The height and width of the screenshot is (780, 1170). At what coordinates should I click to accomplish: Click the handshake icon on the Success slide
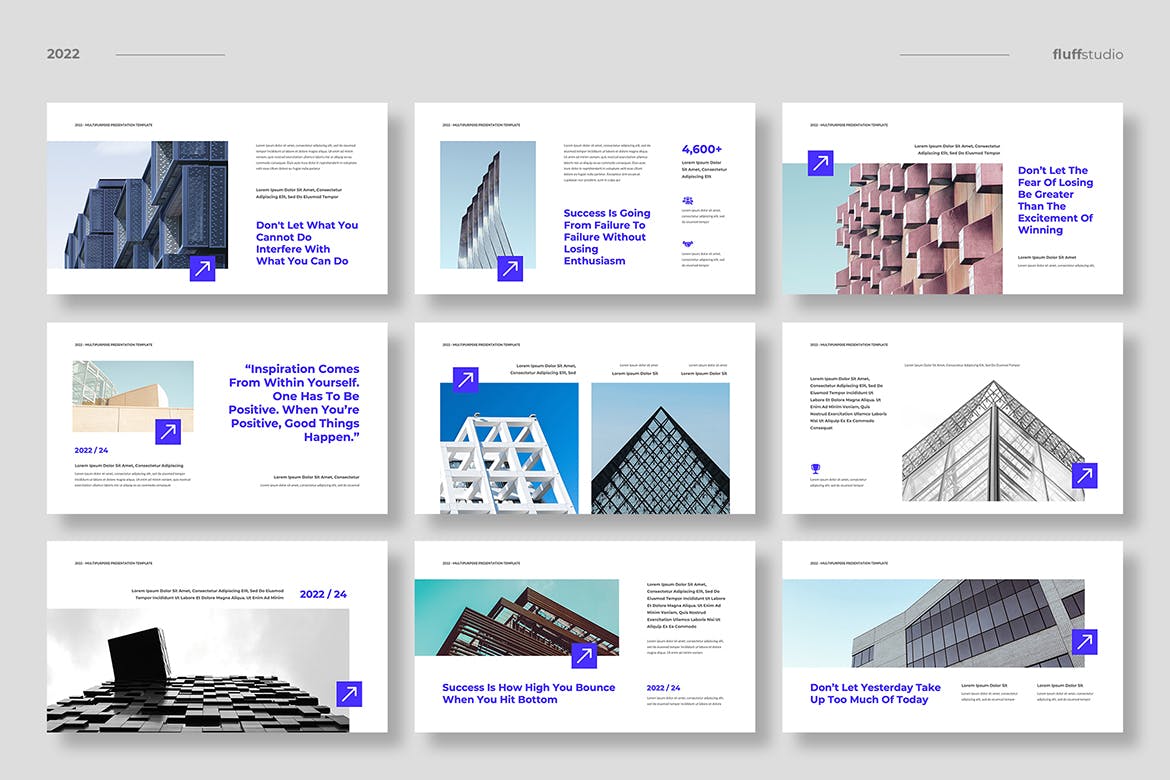pyautogui.click(x=688, y=243)
